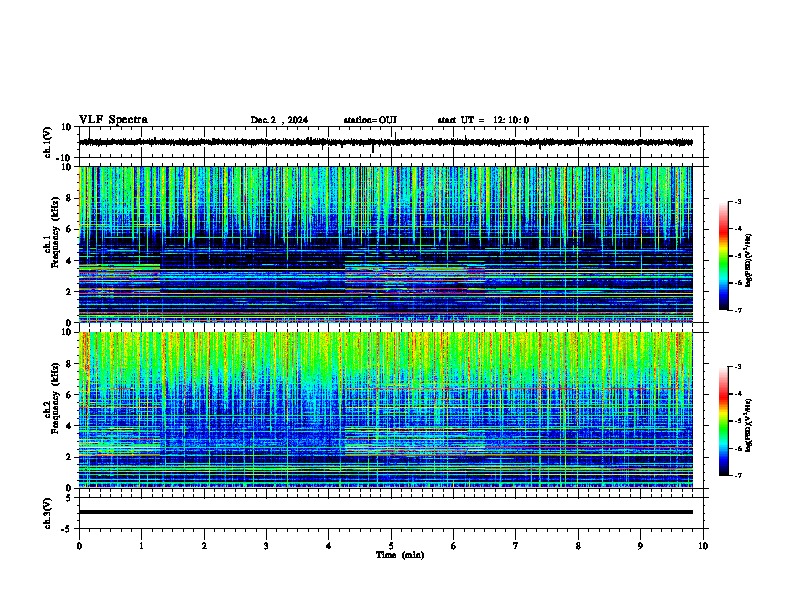
Task: Click the "ch.1(V)" waveform axis label
Action: (x=48, y=142)
